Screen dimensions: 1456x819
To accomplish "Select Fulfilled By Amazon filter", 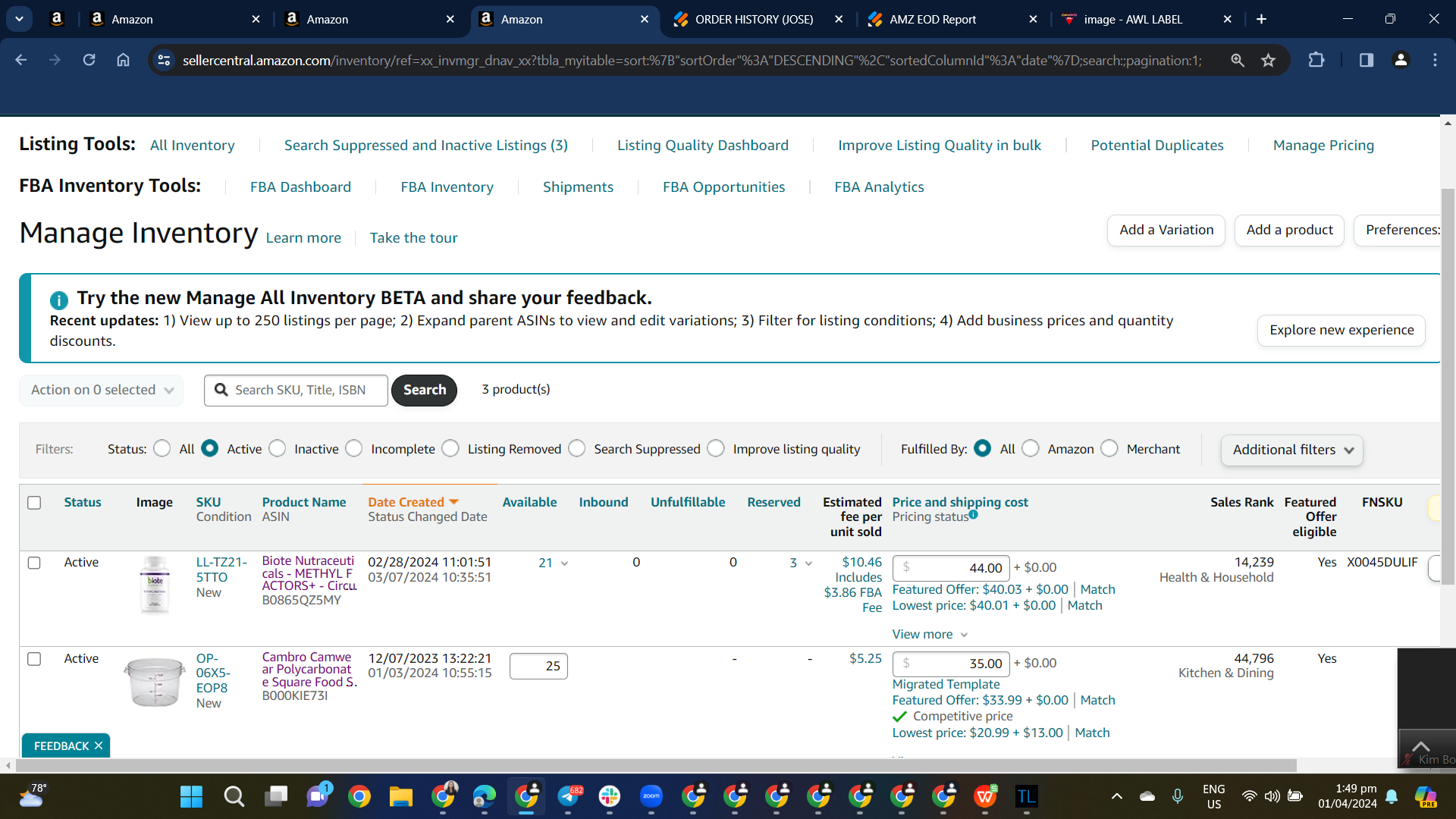I will pyautogui.click(x=1031, y=449).
